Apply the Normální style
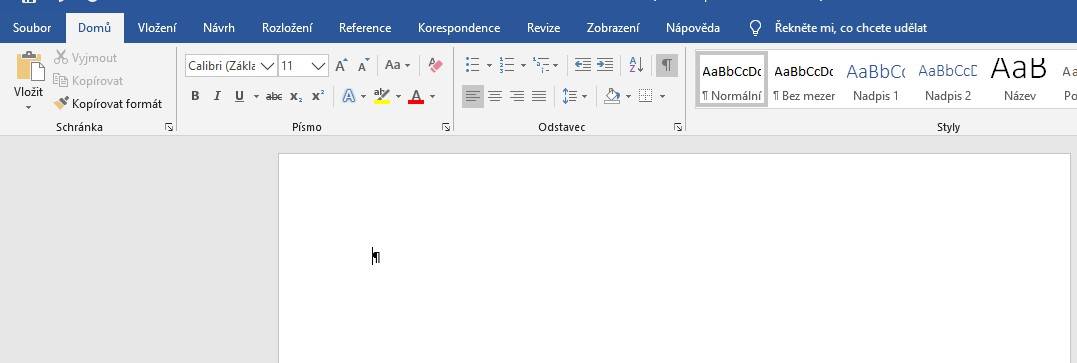This screenshot has height=363, width=1077. 732,79
